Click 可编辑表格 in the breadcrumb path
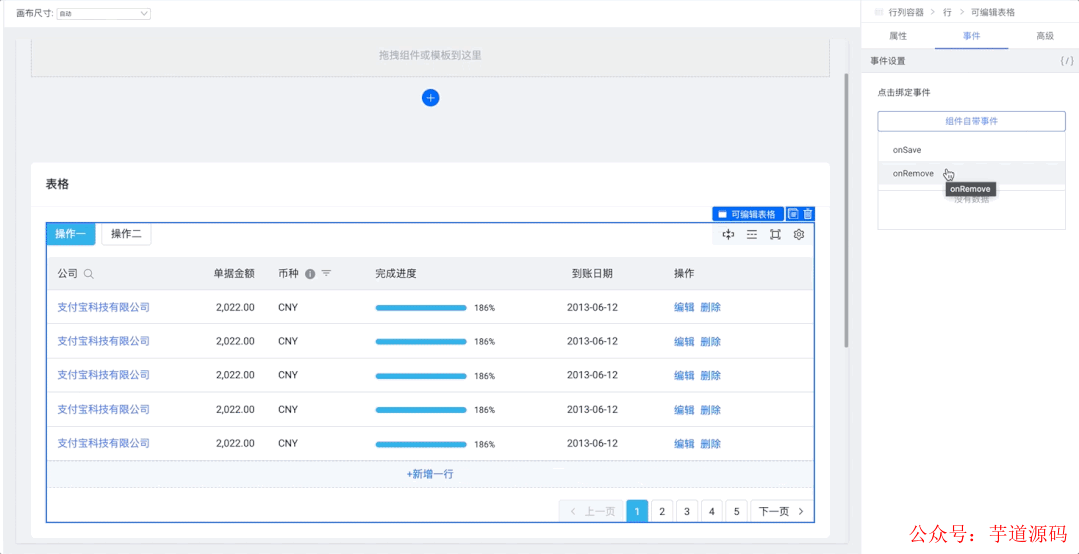 pyautogui.click(x=993, y=12)
